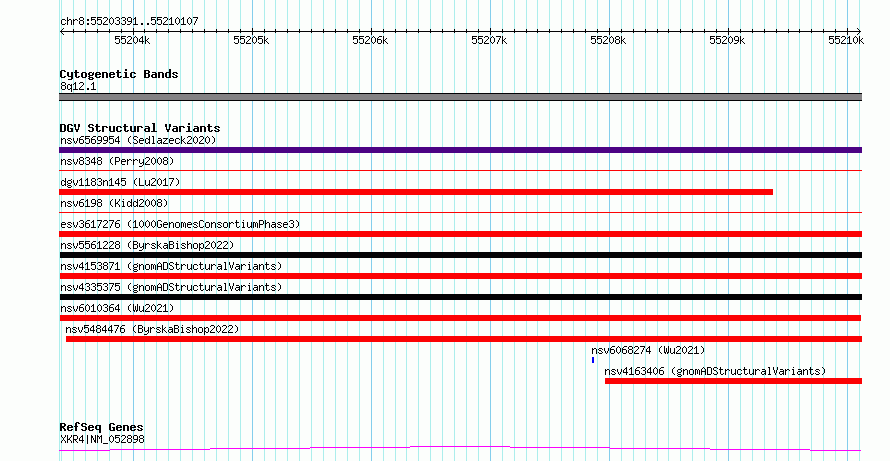Click the 8q12.1 band label

pos(78,87)
